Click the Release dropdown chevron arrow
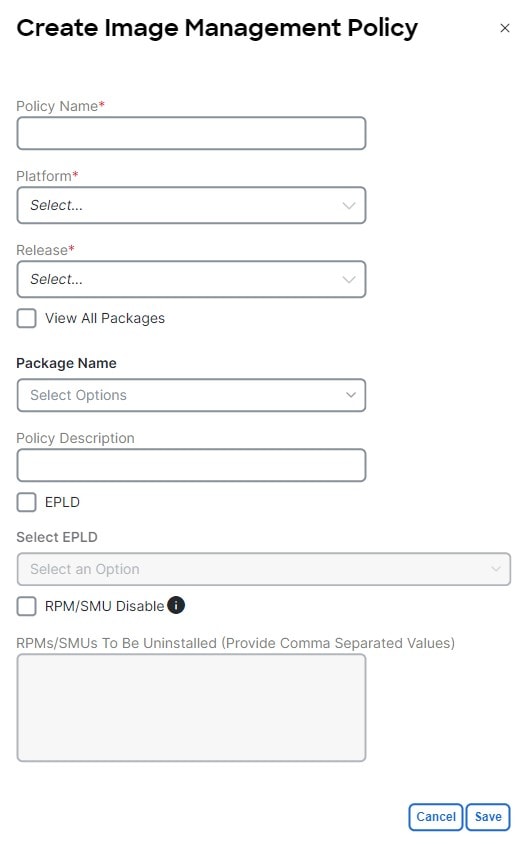The image size is (528, 847). click(x=349, y=279)
